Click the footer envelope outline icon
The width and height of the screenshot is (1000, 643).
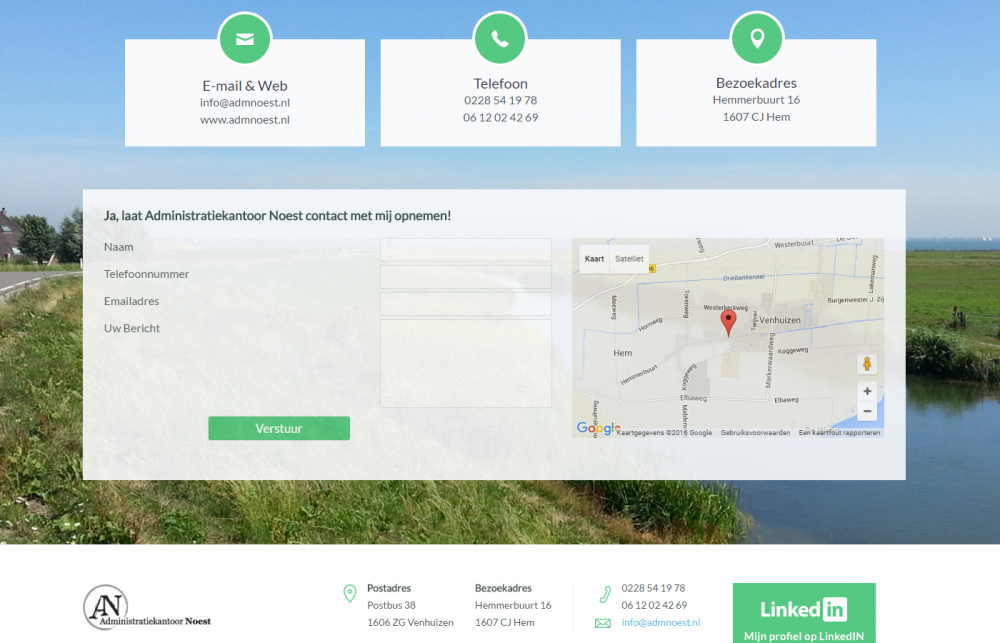point(603,623)
